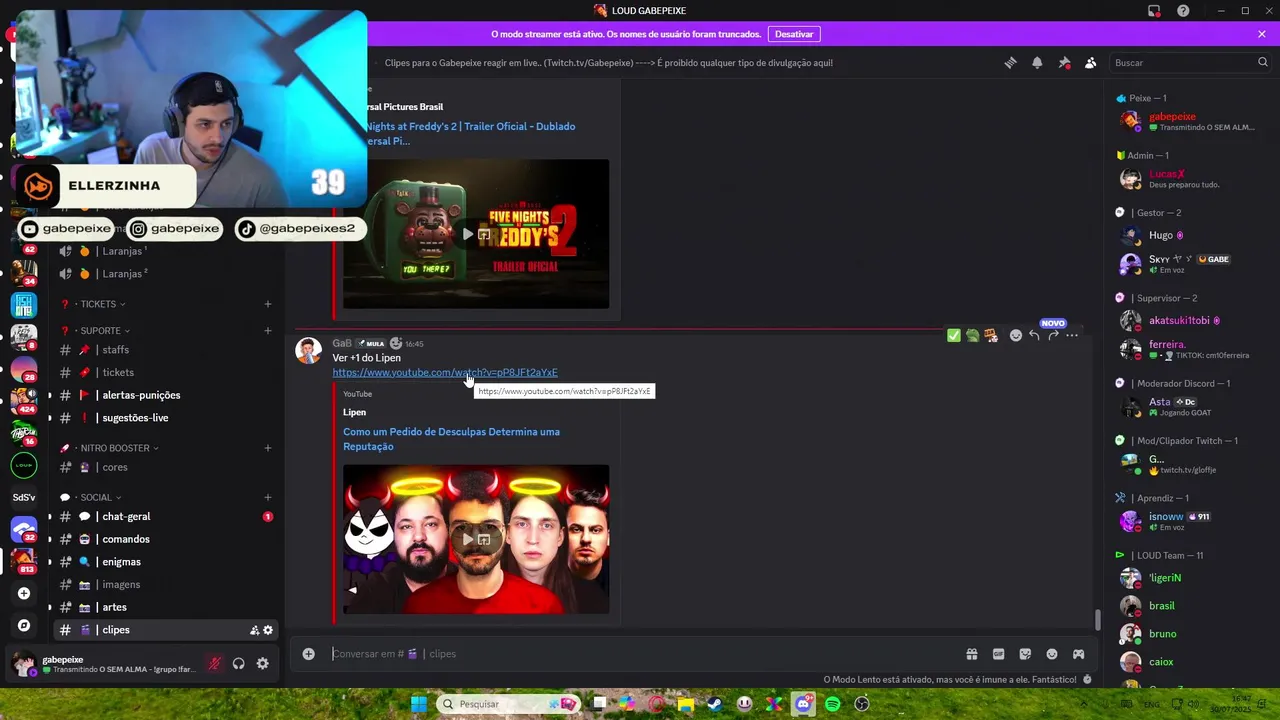This screenshot has height=720, width=1280.
Task: Open the gift Nitro icon
Action: point(971,654)
